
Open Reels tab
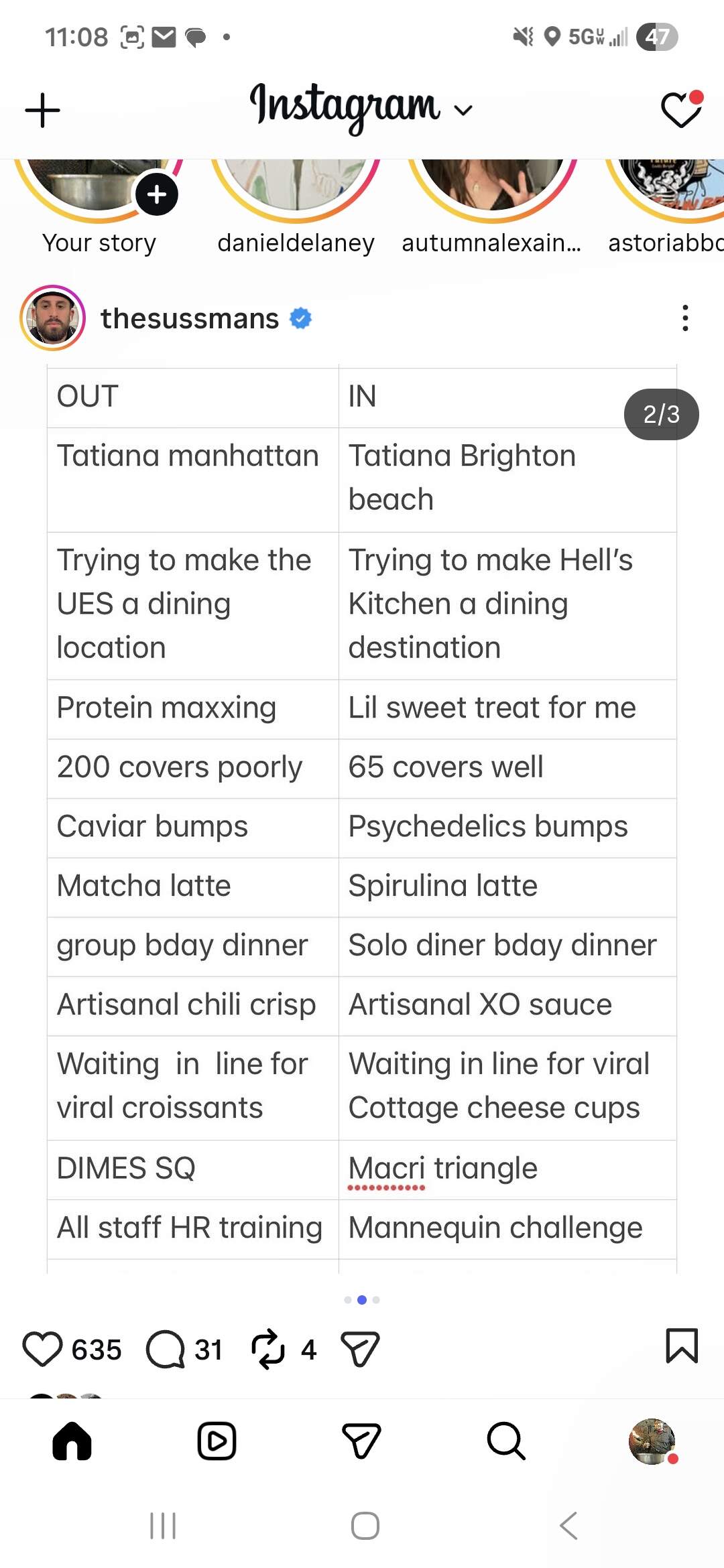(217, 1441)
